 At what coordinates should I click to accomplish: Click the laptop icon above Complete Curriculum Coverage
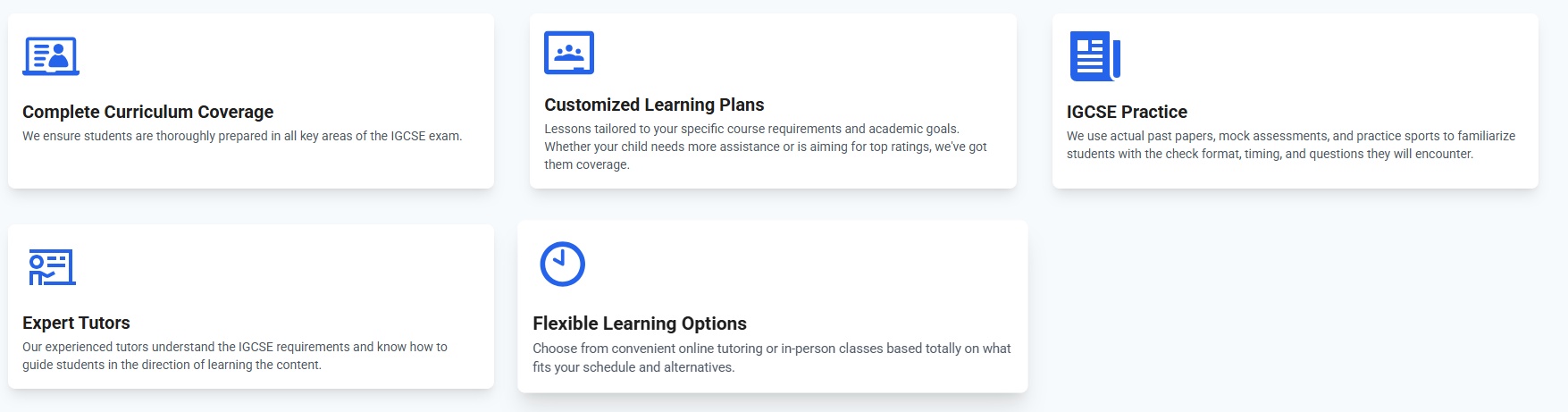click(51, 56)
